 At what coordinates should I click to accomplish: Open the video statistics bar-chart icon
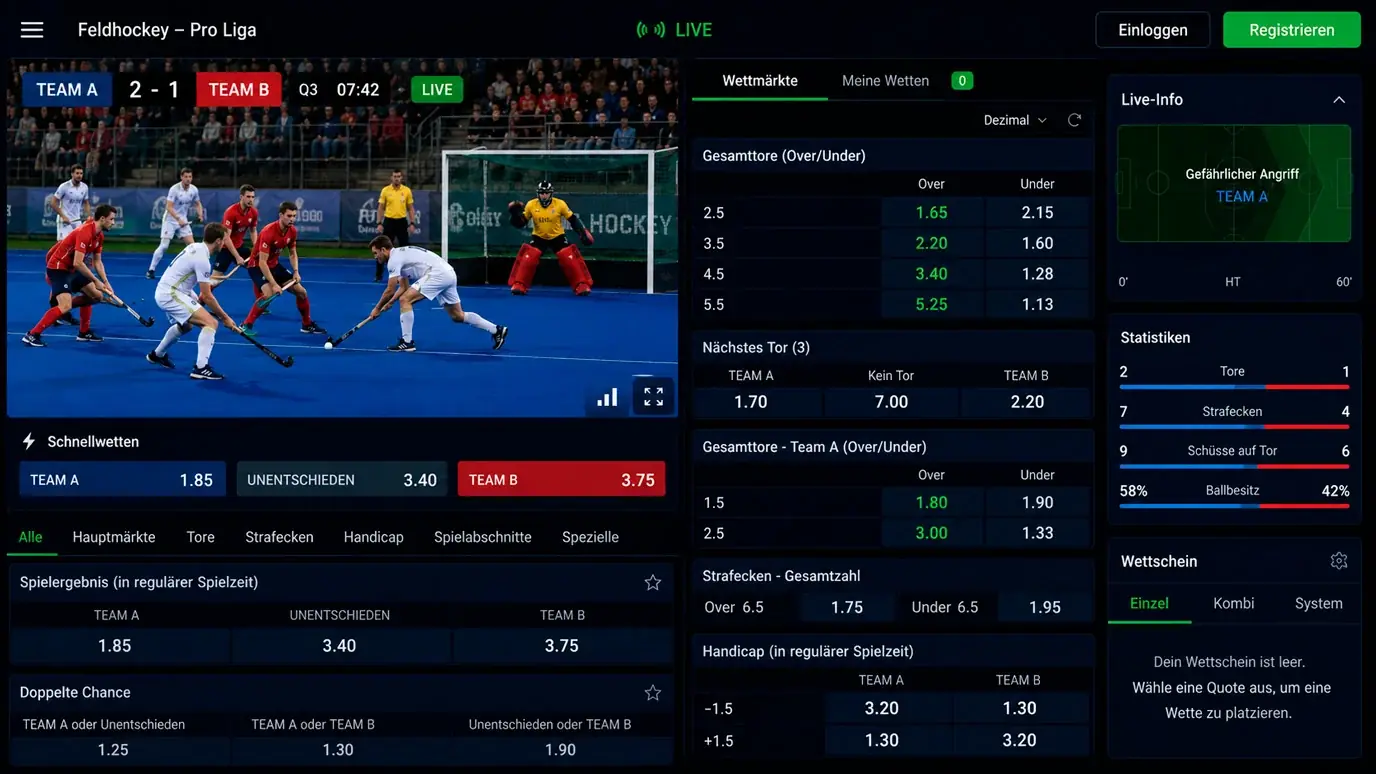pyautogui.click(x=607, y=397)
